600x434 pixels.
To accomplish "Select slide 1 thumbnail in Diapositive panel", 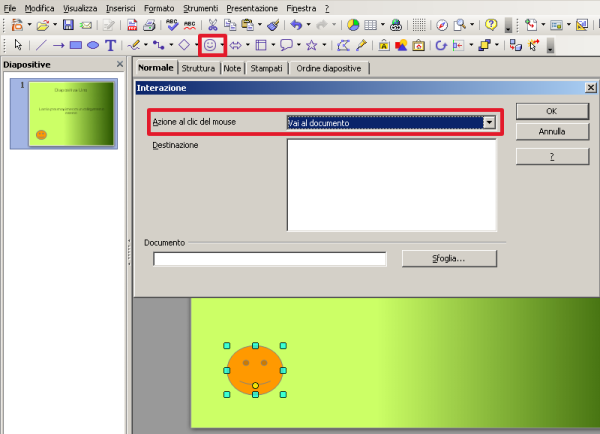I will coord(72,114).
